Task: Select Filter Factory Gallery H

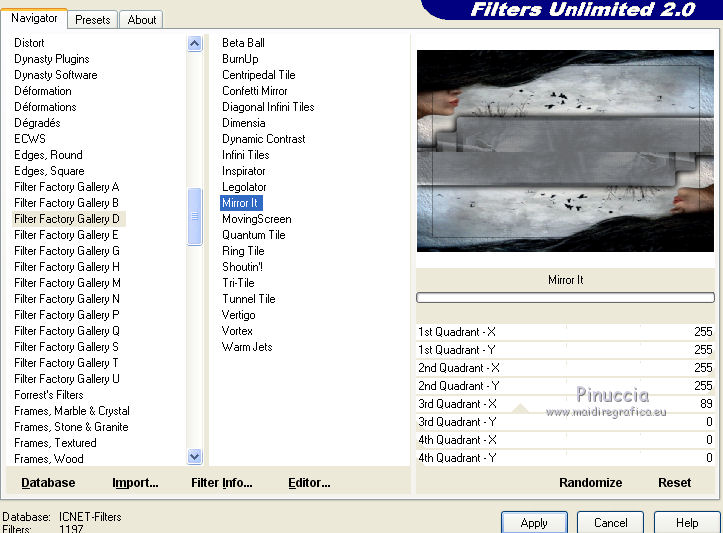Action: (x=67, y=267)
